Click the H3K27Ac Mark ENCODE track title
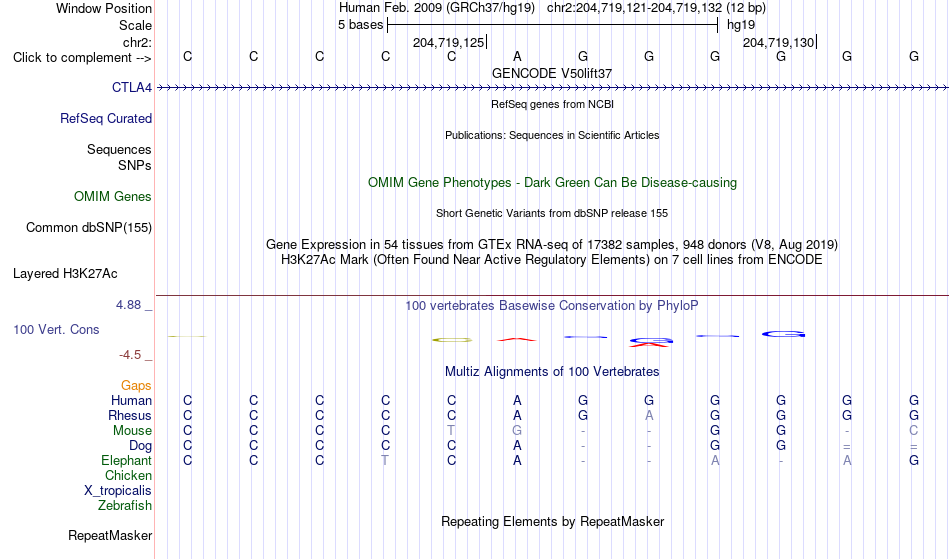950x559 pixels. 552,260
